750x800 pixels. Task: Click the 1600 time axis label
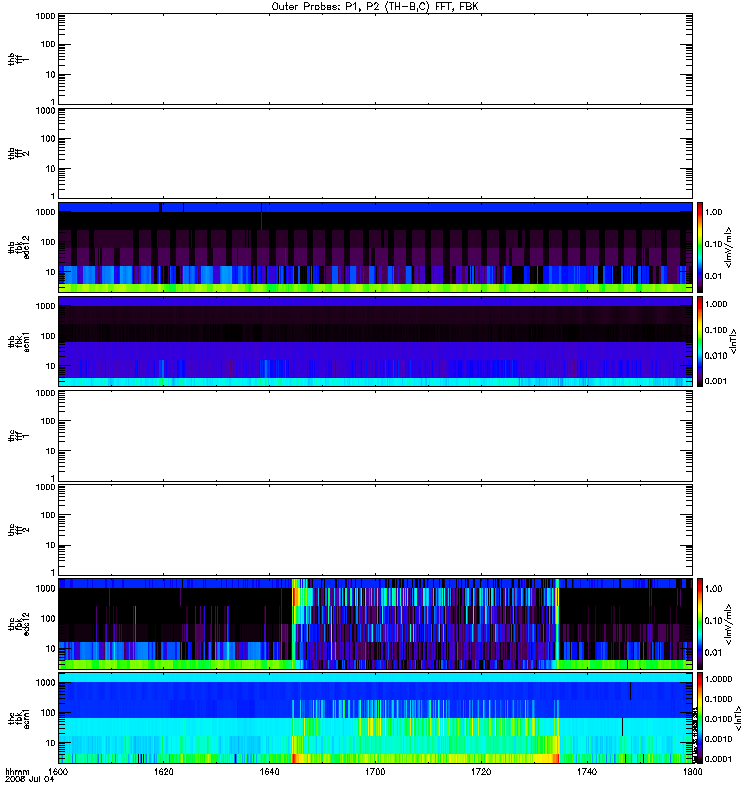58,771
